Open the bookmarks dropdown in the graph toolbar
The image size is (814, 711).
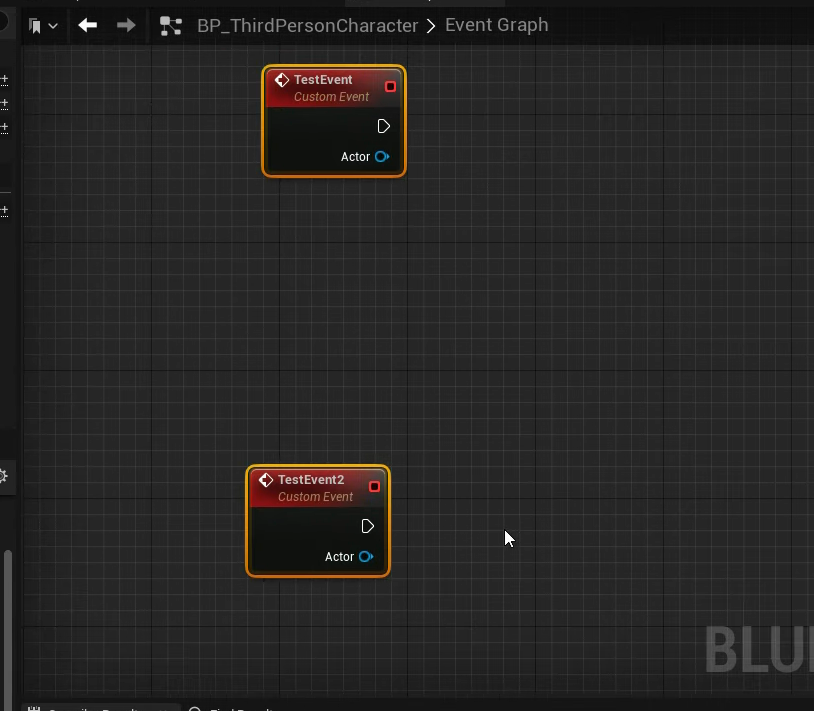(43, 26)
